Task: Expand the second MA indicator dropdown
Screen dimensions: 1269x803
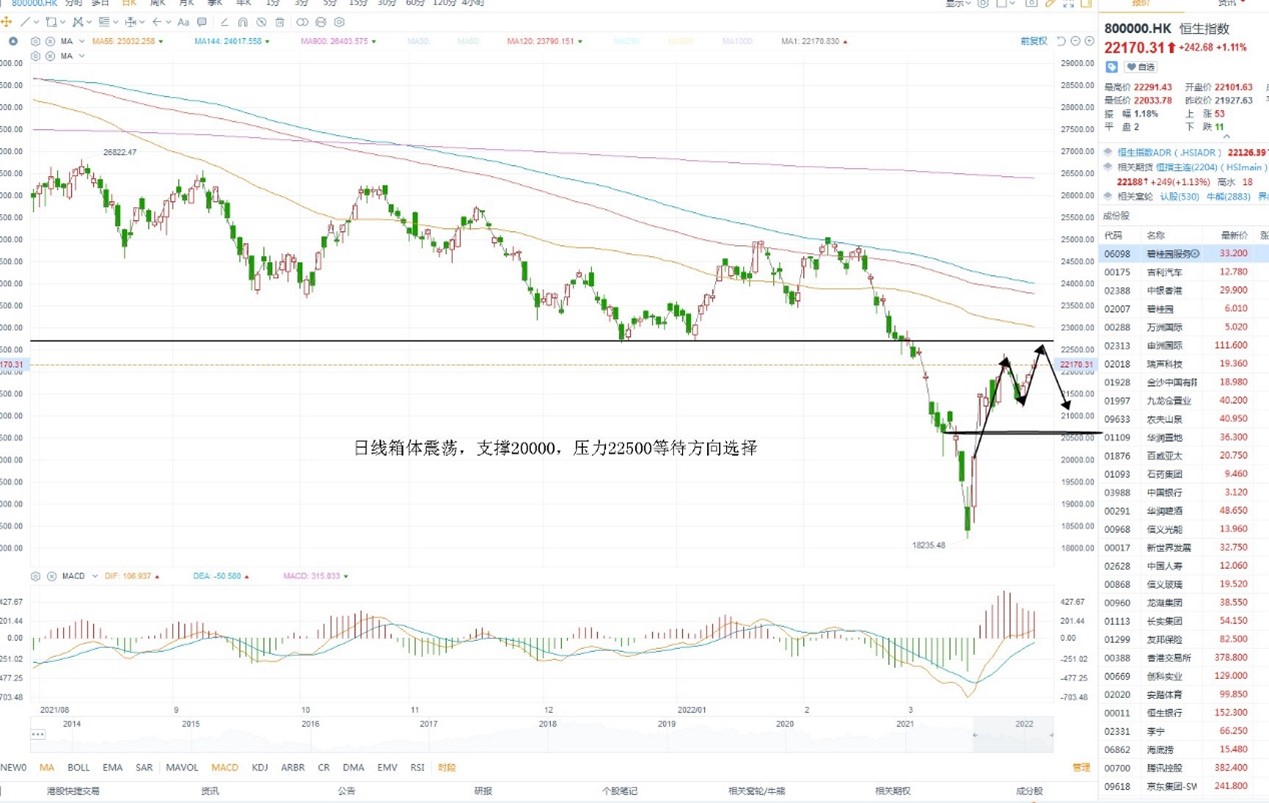Action: point(82,56)
